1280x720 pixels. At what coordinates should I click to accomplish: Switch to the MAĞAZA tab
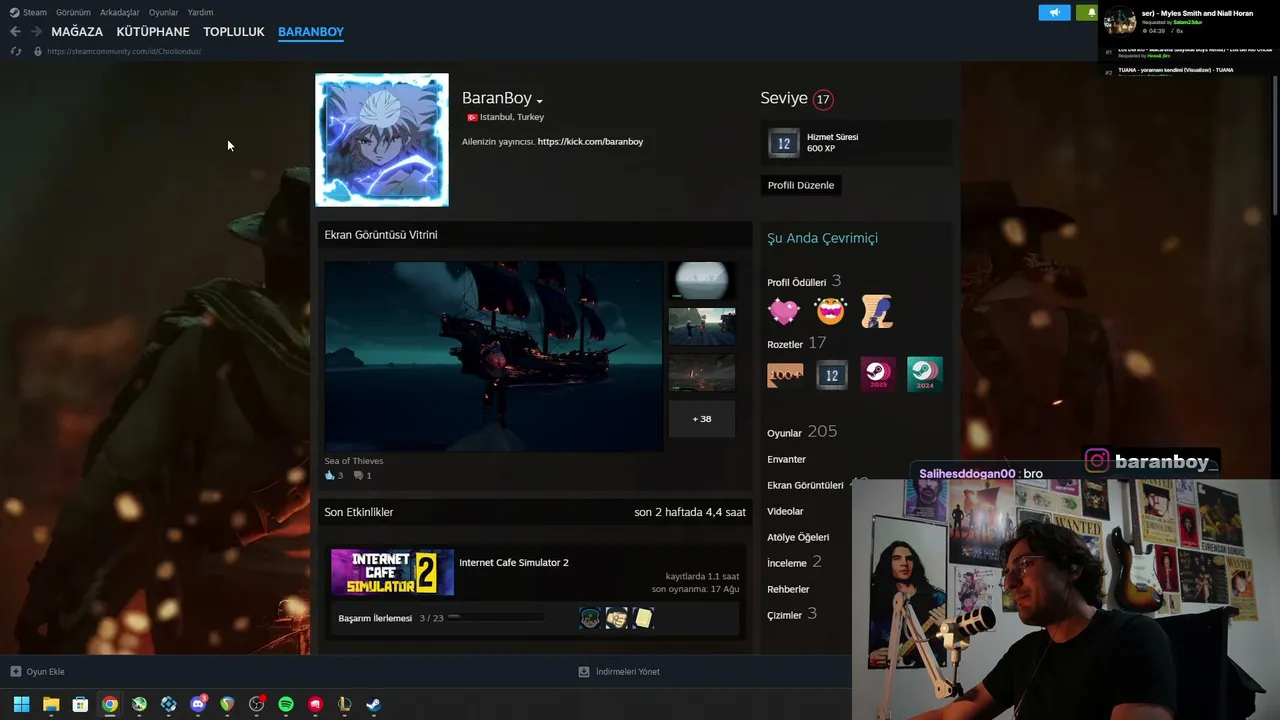[77, 32]
